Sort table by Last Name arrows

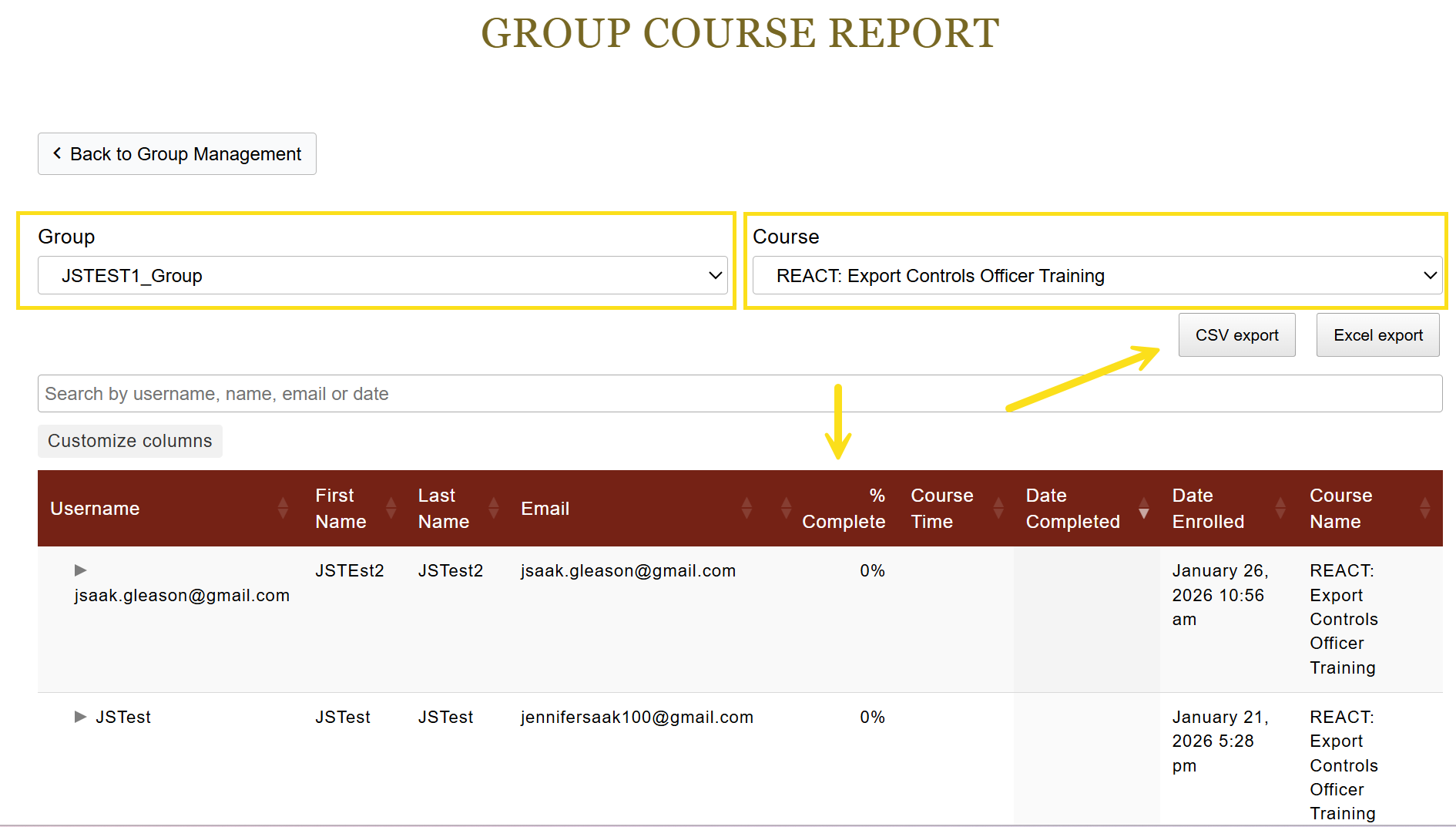click(x=494, y=508)
